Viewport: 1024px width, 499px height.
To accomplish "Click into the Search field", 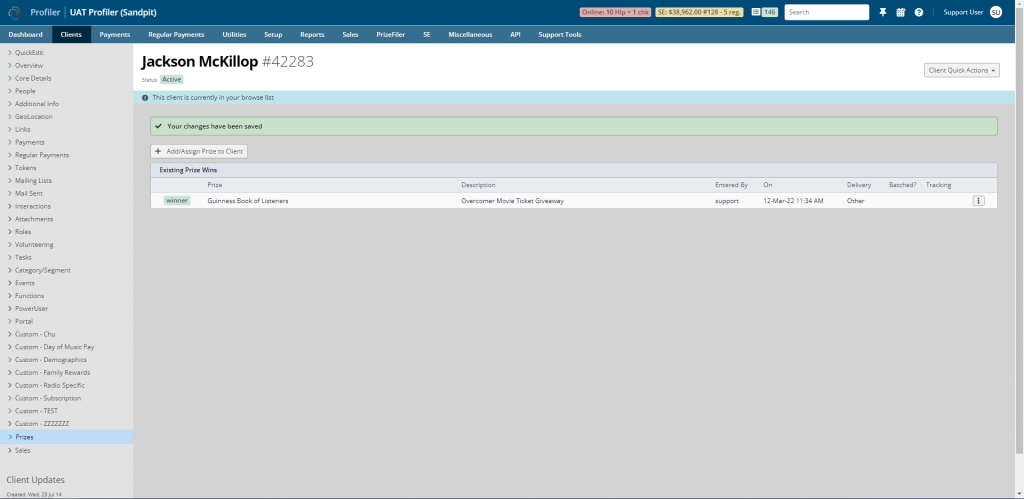I will click(827, 12).
